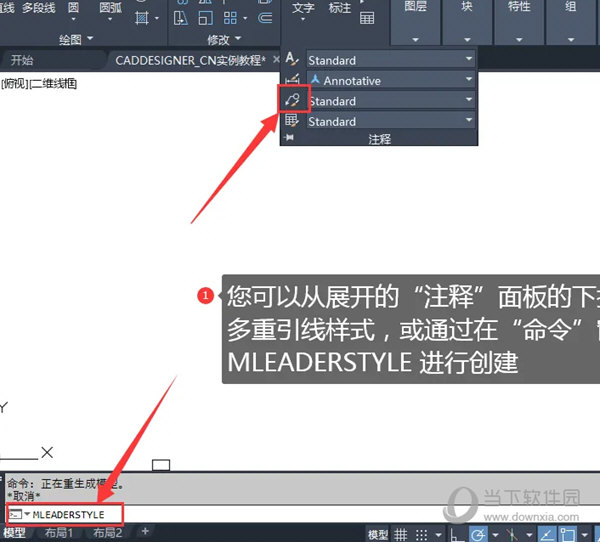Click the *取消* command history line
The height and width of the screenshot is (542, 600).
(x=23, y=496)
